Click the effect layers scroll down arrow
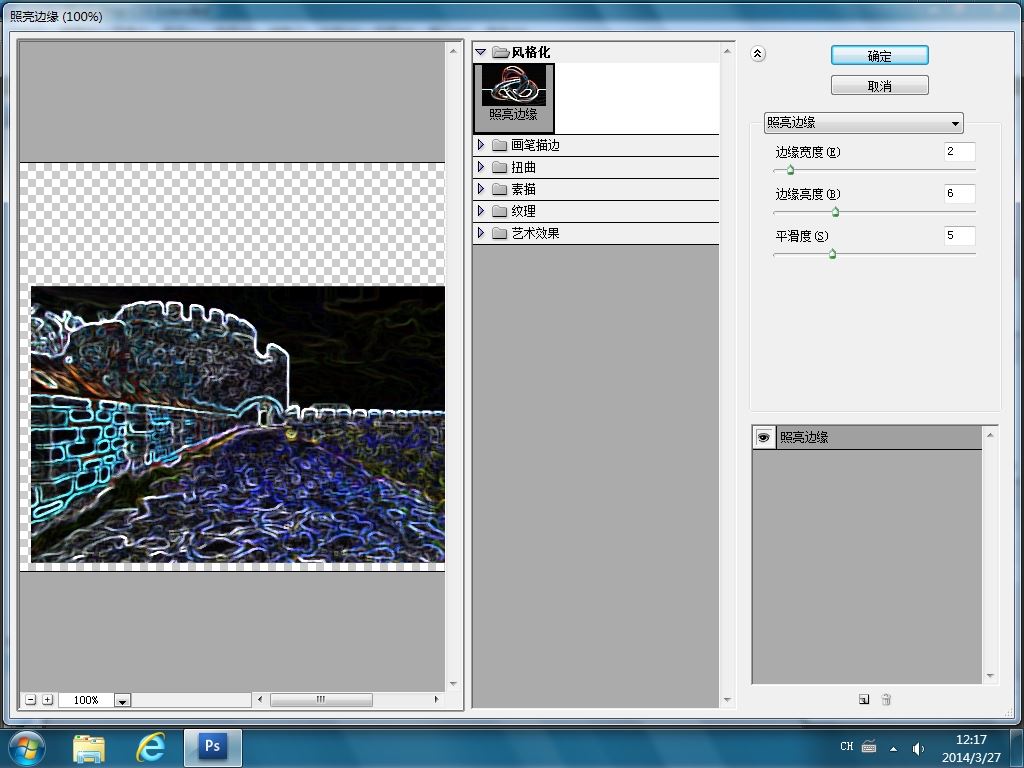Viewport: 1024px width, 768px height. 990,676
